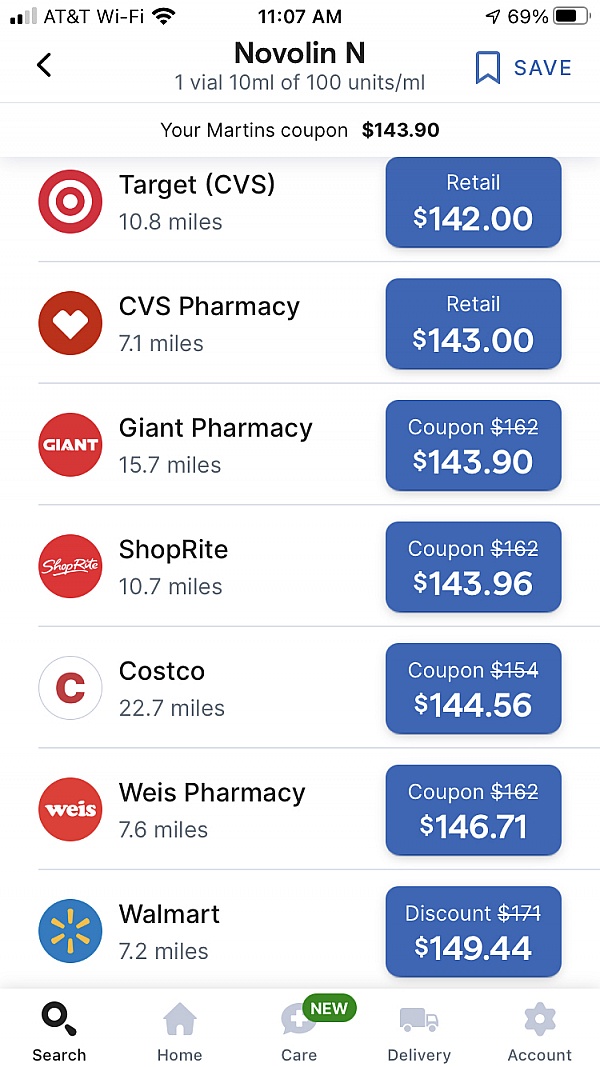The height and width of the screenshot is (1067, 600).
Task: Go to the Home tab
Action: (x=179, y=1031)
